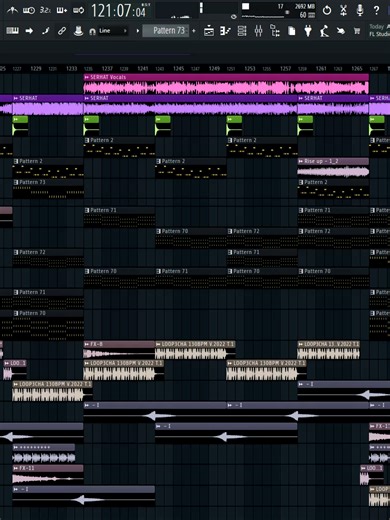390x520 pixels.
Task: Select Pattern 70 clip starting at bar 1243
Action: [191, 237]
